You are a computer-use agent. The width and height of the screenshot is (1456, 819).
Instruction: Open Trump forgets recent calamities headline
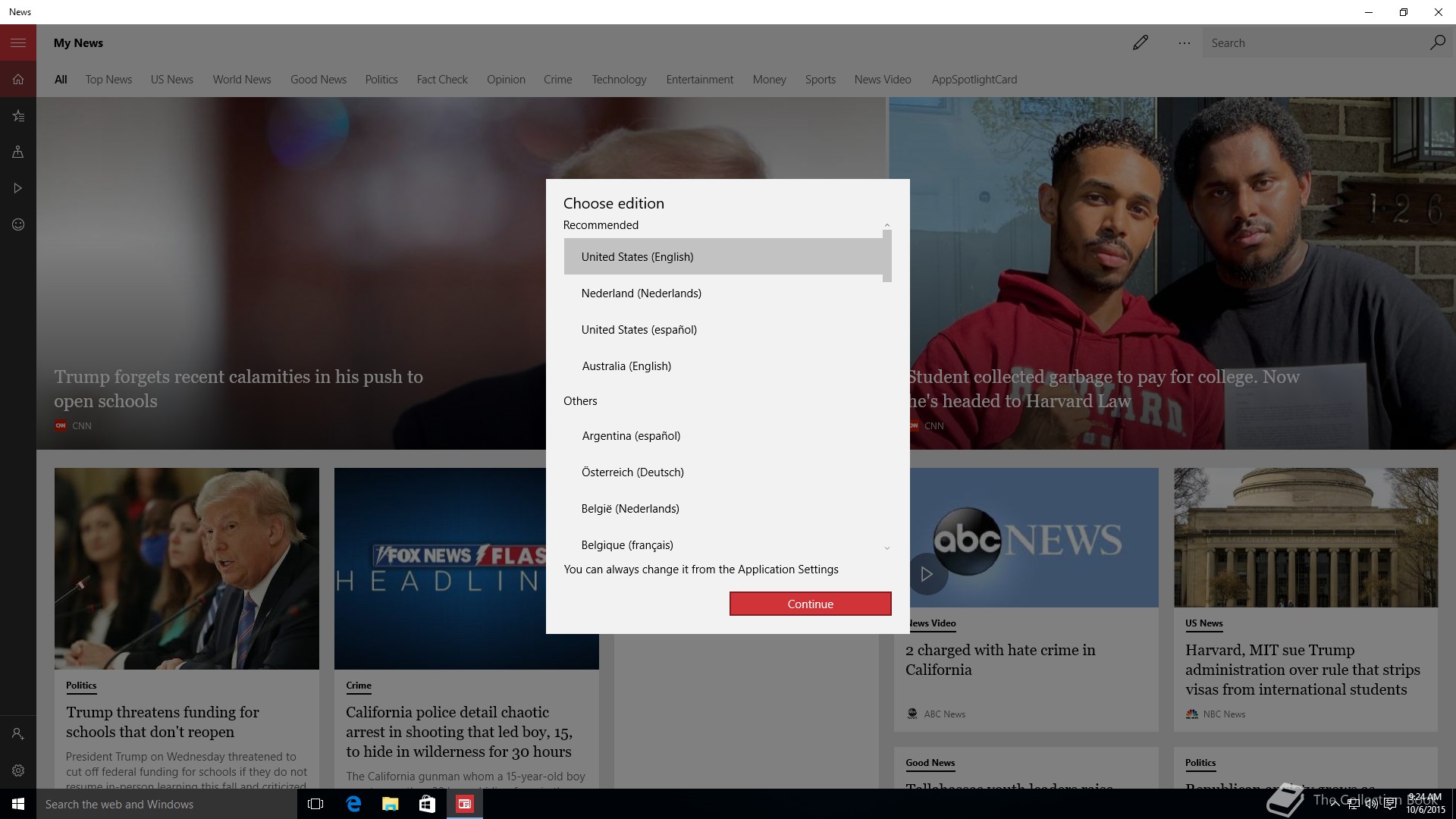click(238, 389)
